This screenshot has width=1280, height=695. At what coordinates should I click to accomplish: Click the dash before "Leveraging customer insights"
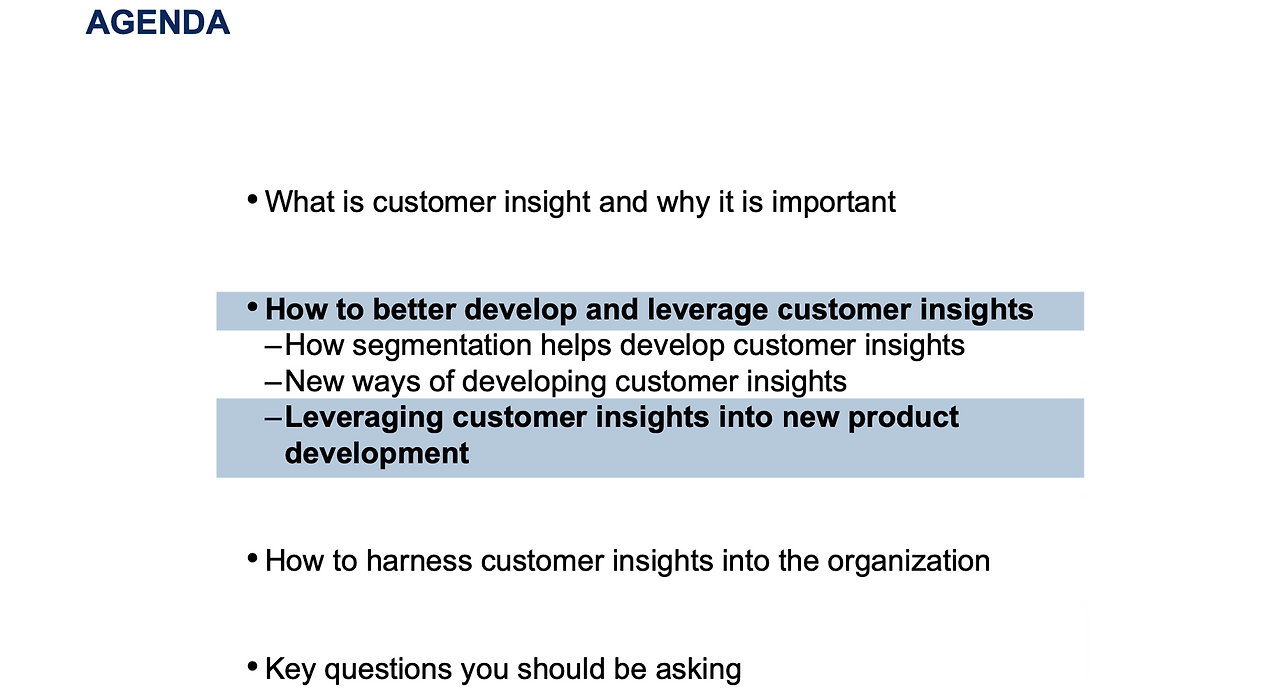[x=273, y=419]
